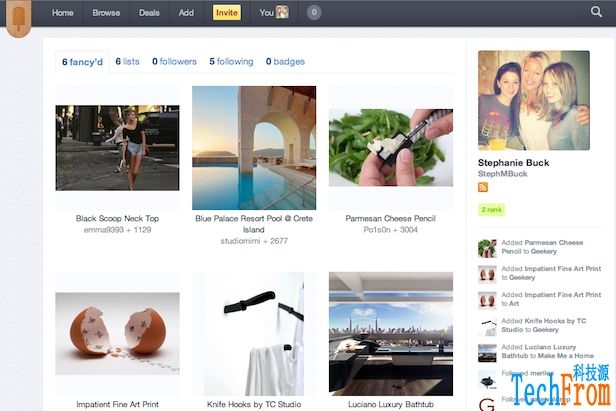Show the 0 followers tab
The width and height of the screenshot is (616, 411).
pos(174,62)
